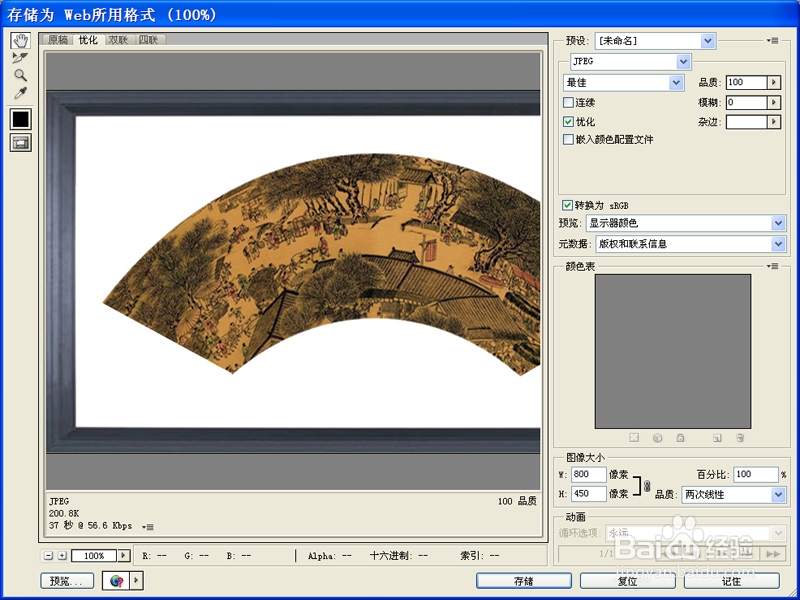Click the 100% zoom level field
The image size is (800, 600).
pyautogui.click(x=94, y=556)
